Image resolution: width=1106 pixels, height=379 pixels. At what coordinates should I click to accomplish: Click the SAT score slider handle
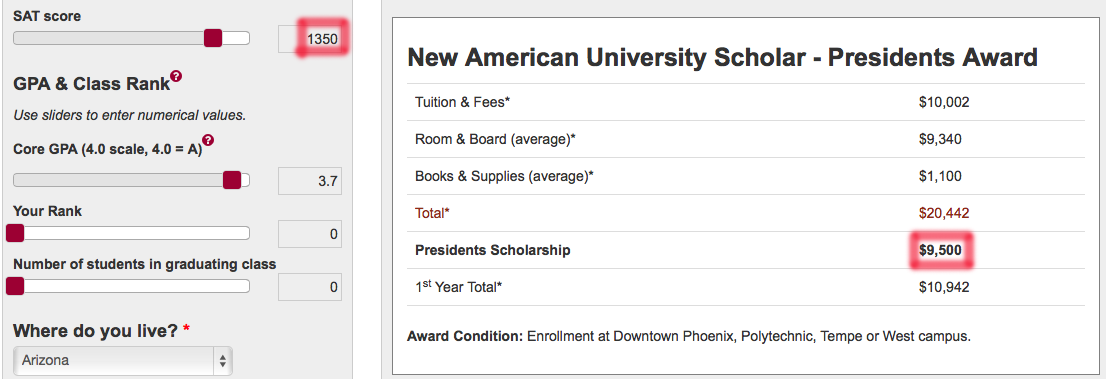point(213,38)
